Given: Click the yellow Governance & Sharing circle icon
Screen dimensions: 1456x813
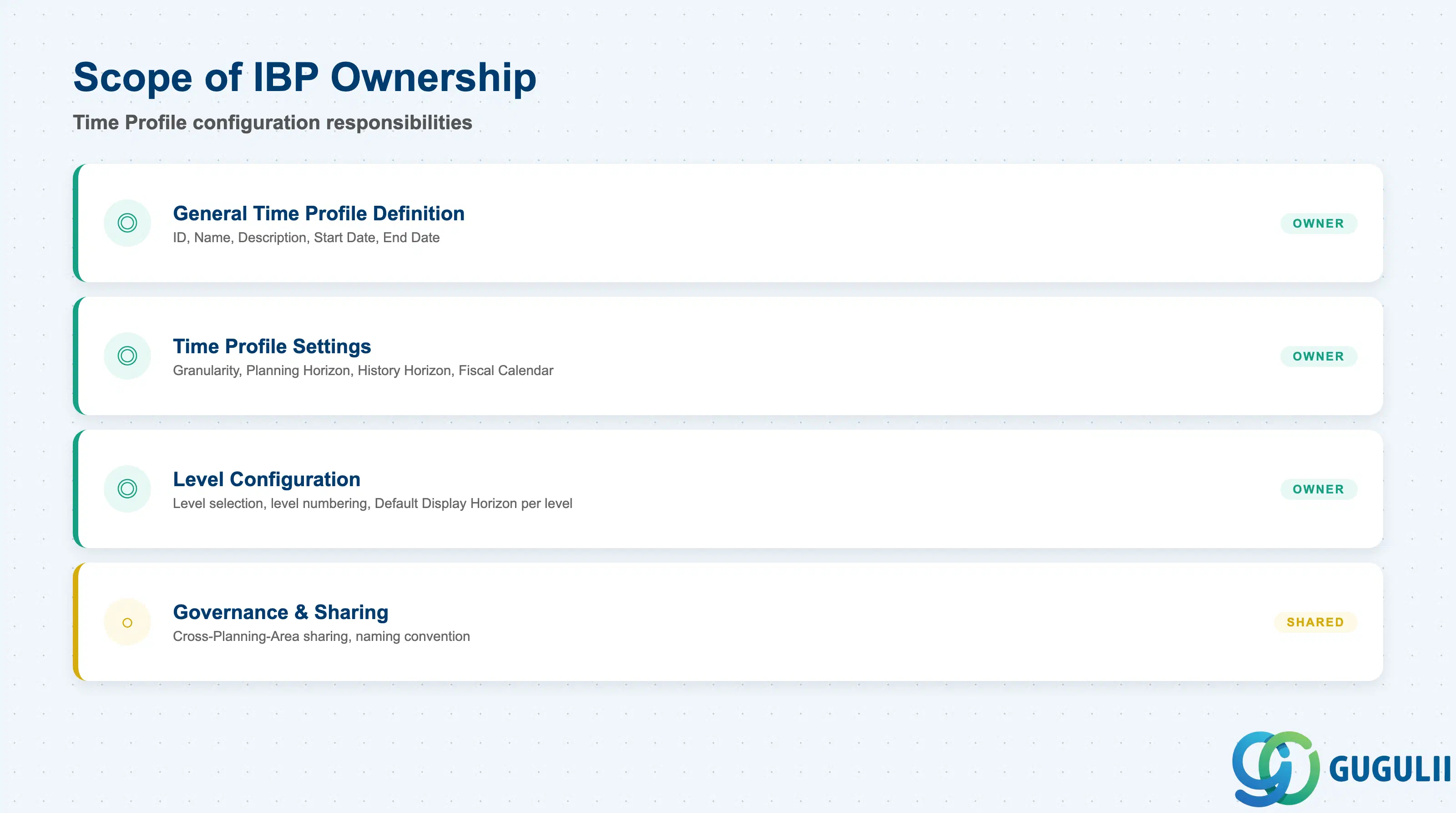Looking at the screenshot, I should point(127,622).
